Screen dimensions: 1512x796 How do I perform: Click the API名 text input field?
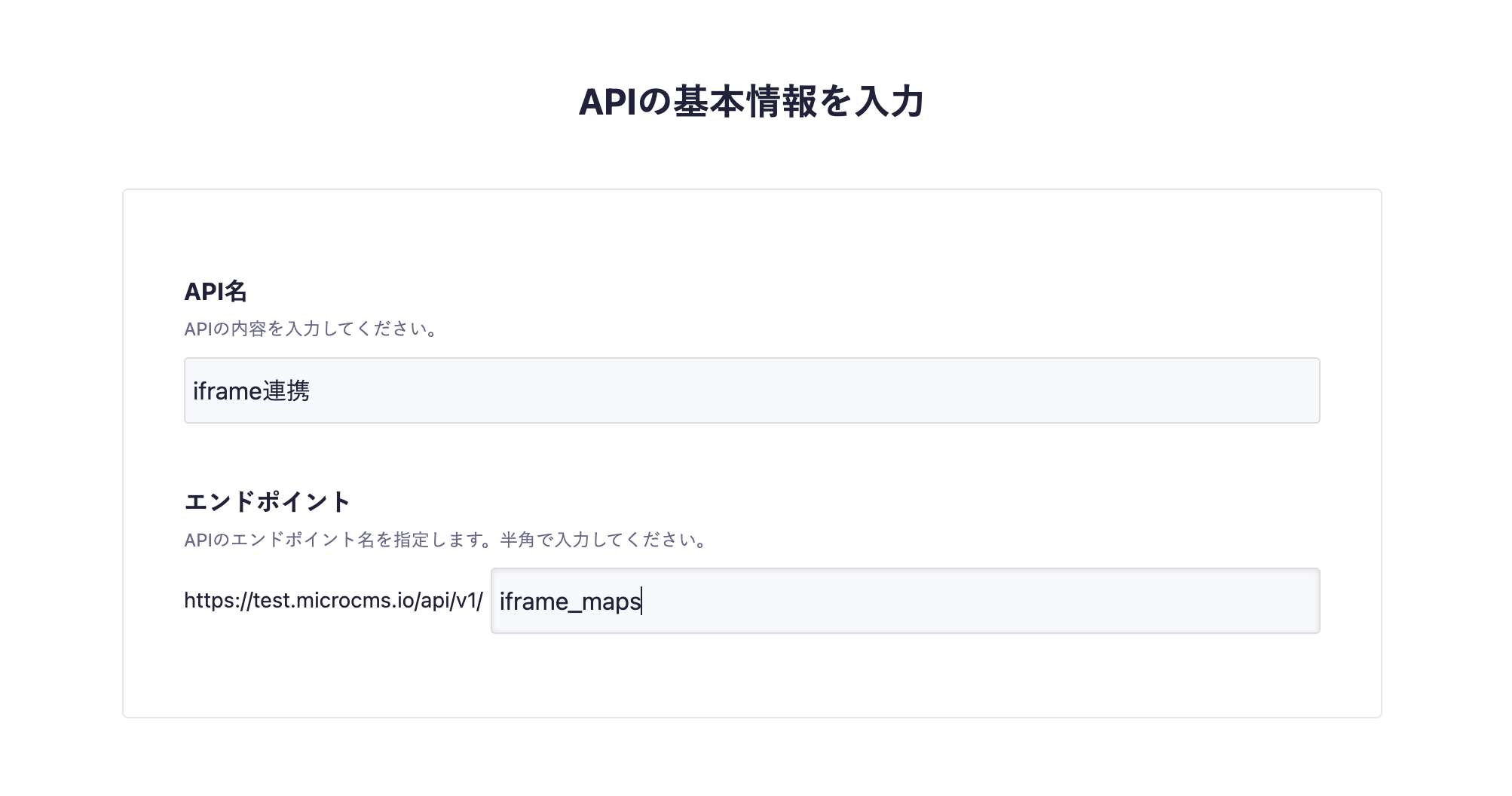751,390
